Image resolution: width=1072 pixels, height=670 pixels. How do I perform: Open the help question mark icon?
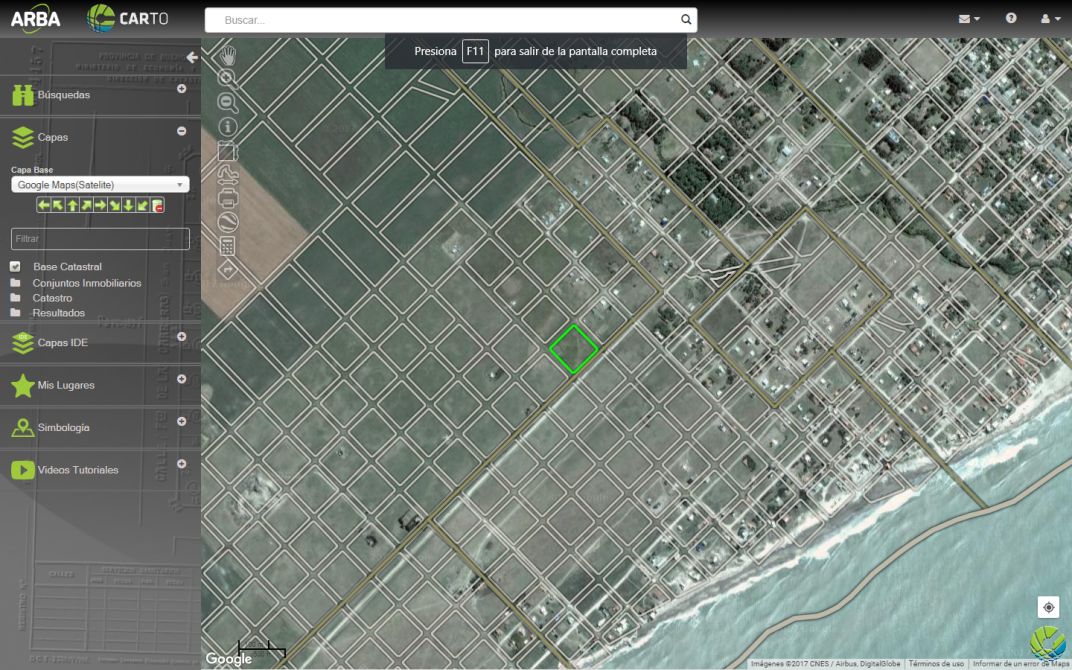pyautogui.click(x=1011, y=19)
